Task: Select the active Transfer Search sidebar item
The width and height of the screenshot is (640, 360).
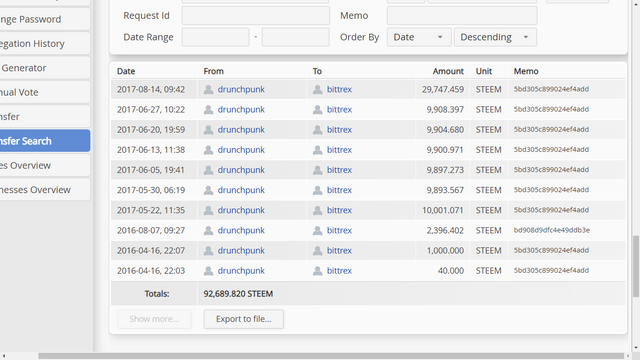Action: [44, 141]
